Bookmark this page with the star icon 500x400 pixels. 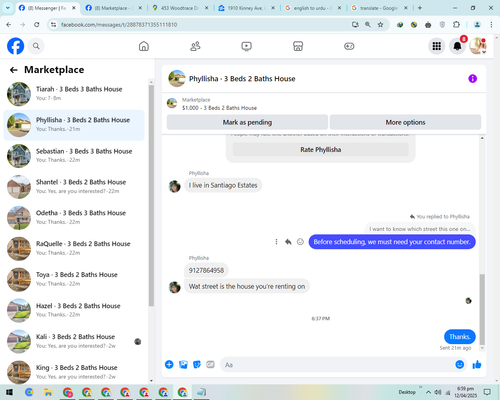pos(380,24)
